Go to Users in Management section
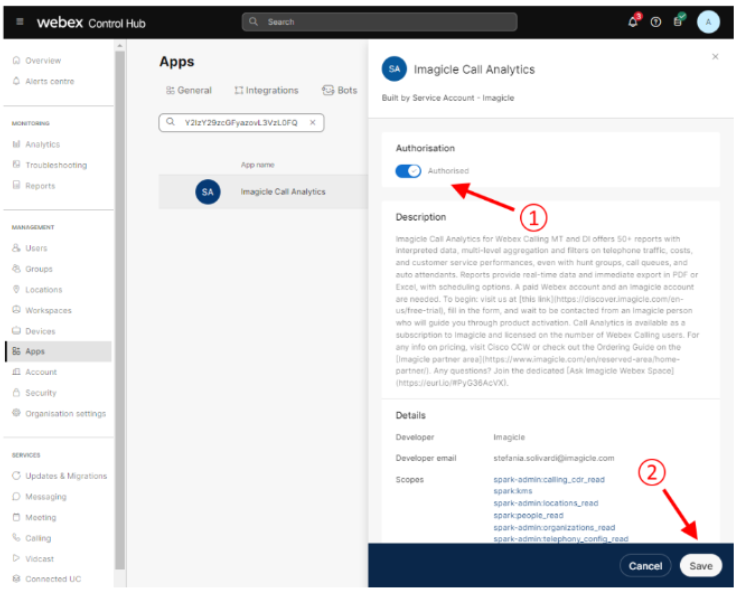The image size is (738, 592). [x=36, y=248]
